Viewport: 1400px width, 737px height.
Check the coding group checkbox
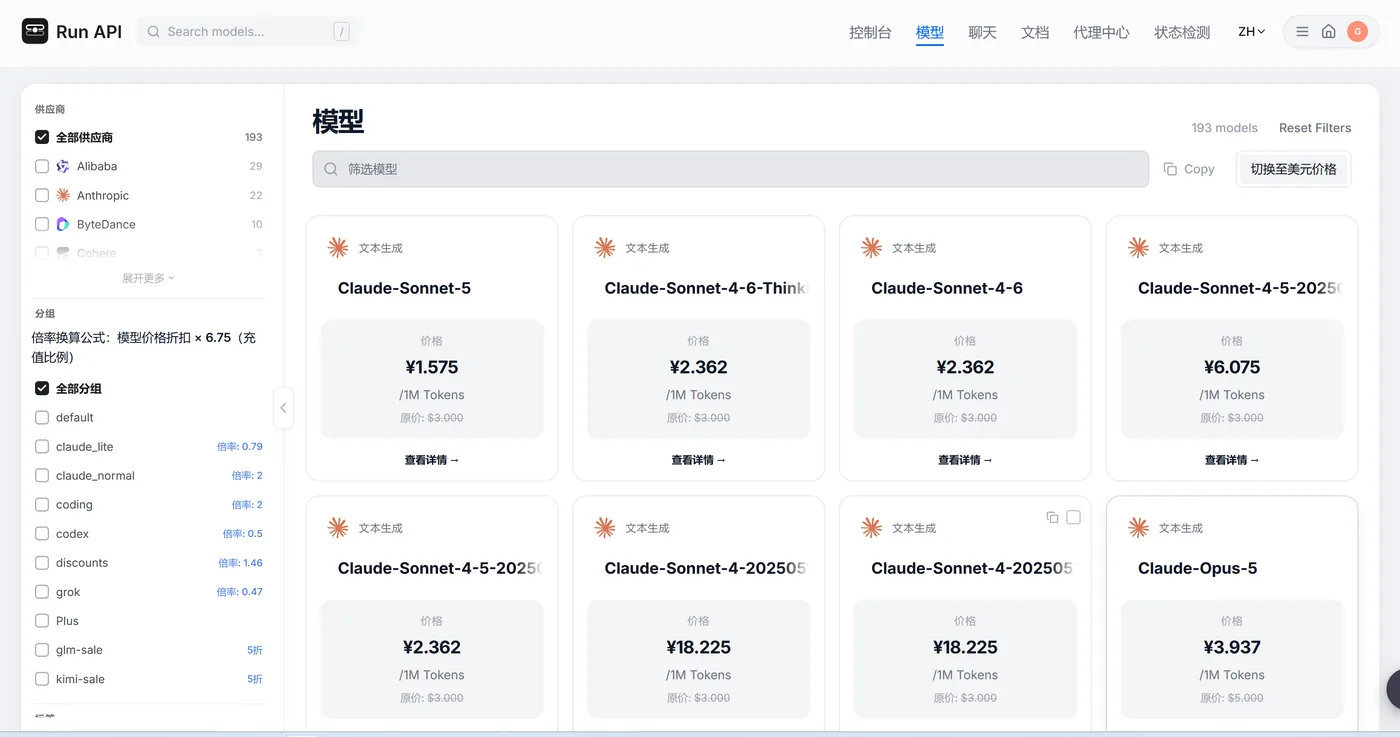click(42, 504)
